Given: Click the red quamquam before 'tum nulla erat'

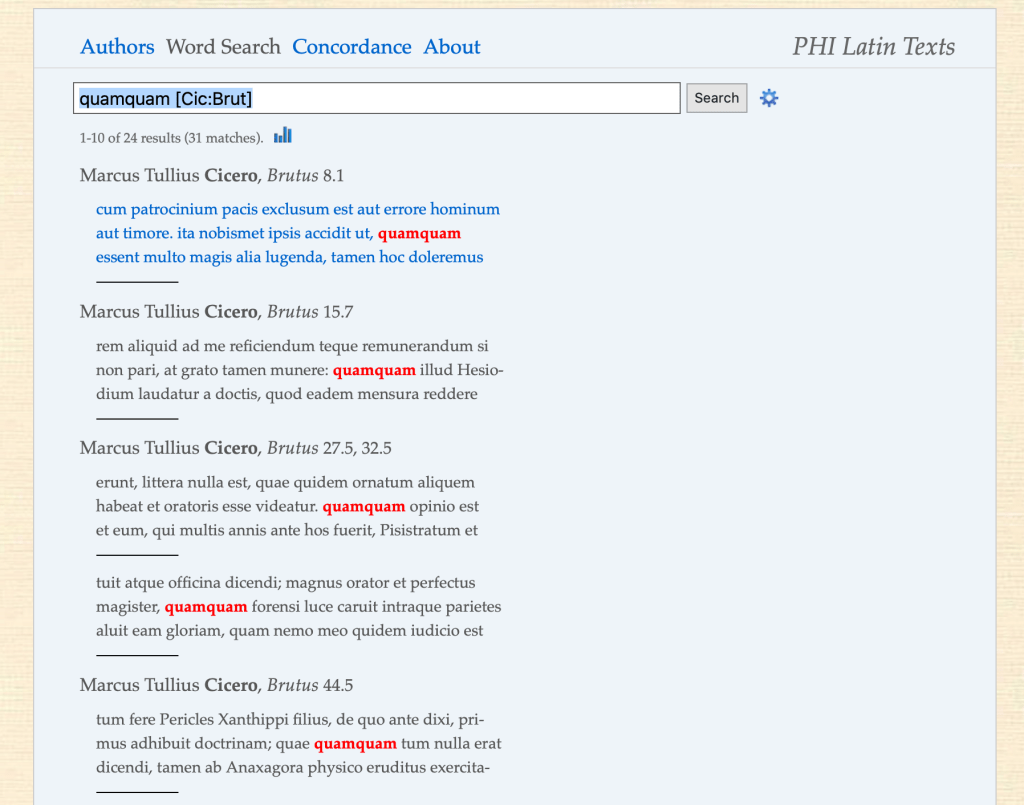Looking at the screenshot, I should point(355,743).
